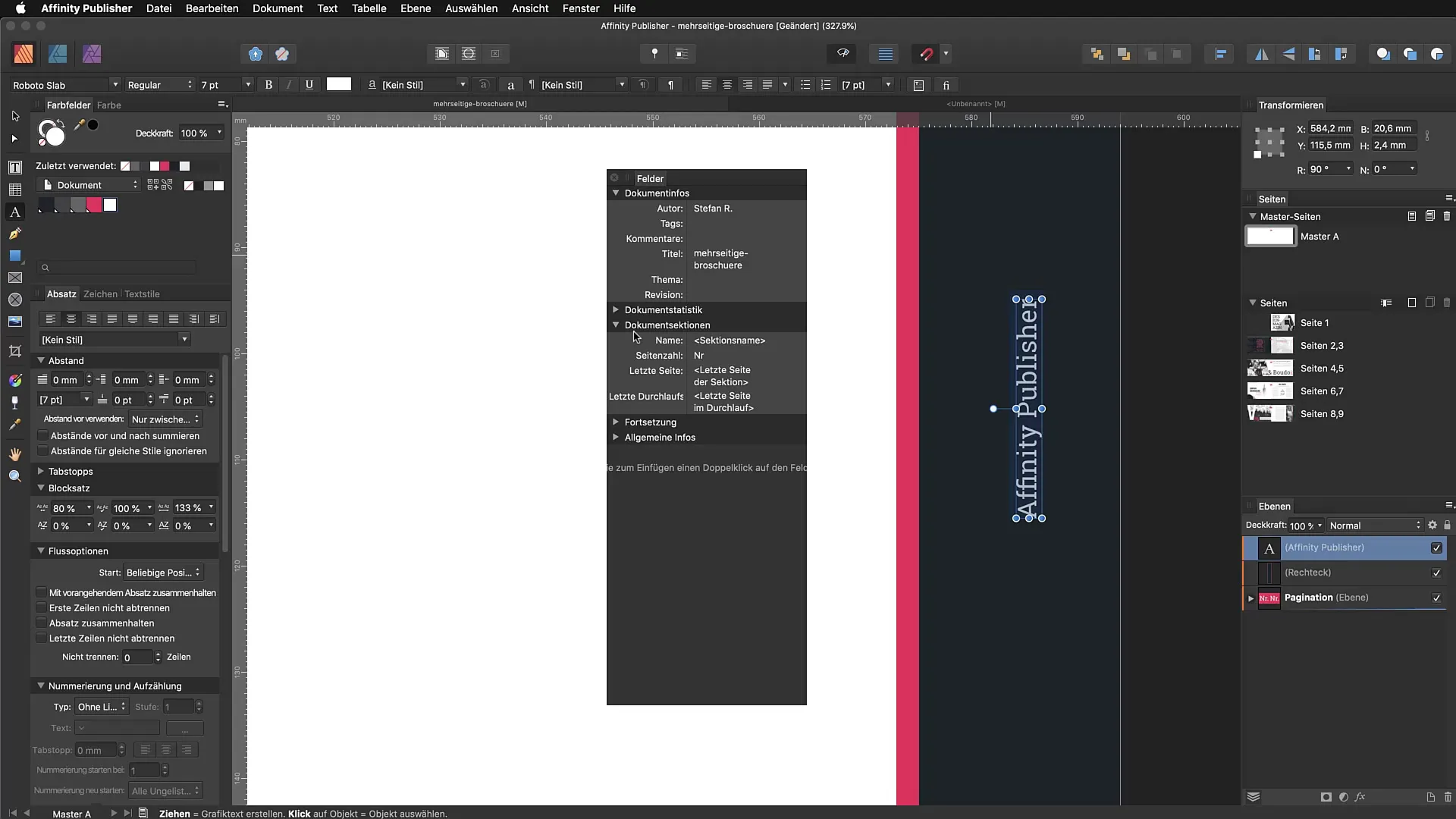Click the swatch search field
This screenshot has height=819, width=1456.
click(118, 268)
